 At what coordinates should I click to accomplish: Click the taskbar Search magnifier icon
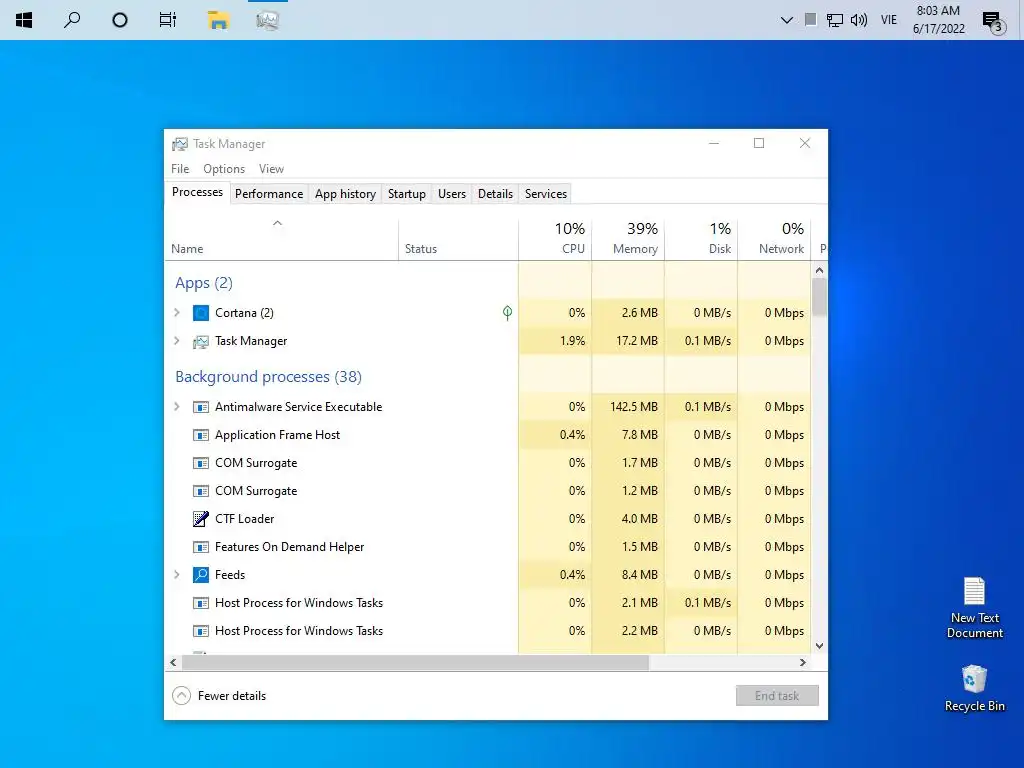72,20
